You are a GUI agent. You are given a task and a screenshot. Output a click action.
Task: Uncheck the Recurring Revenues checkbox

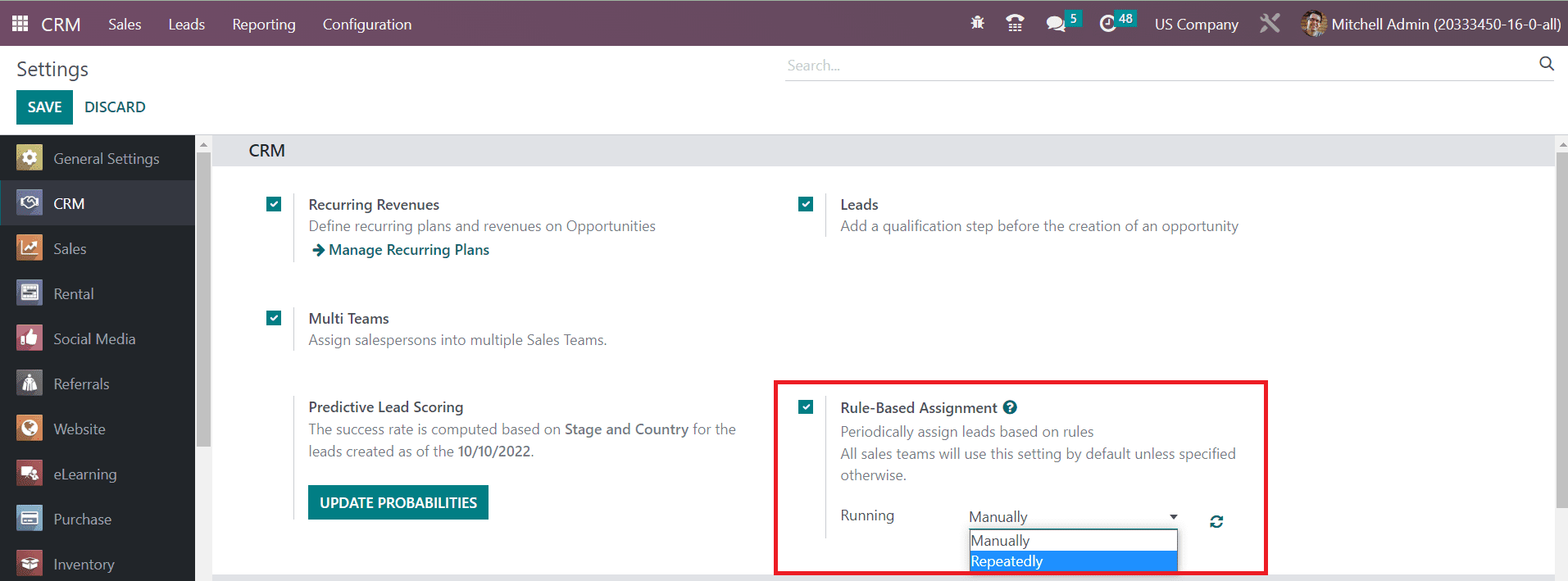274,204
